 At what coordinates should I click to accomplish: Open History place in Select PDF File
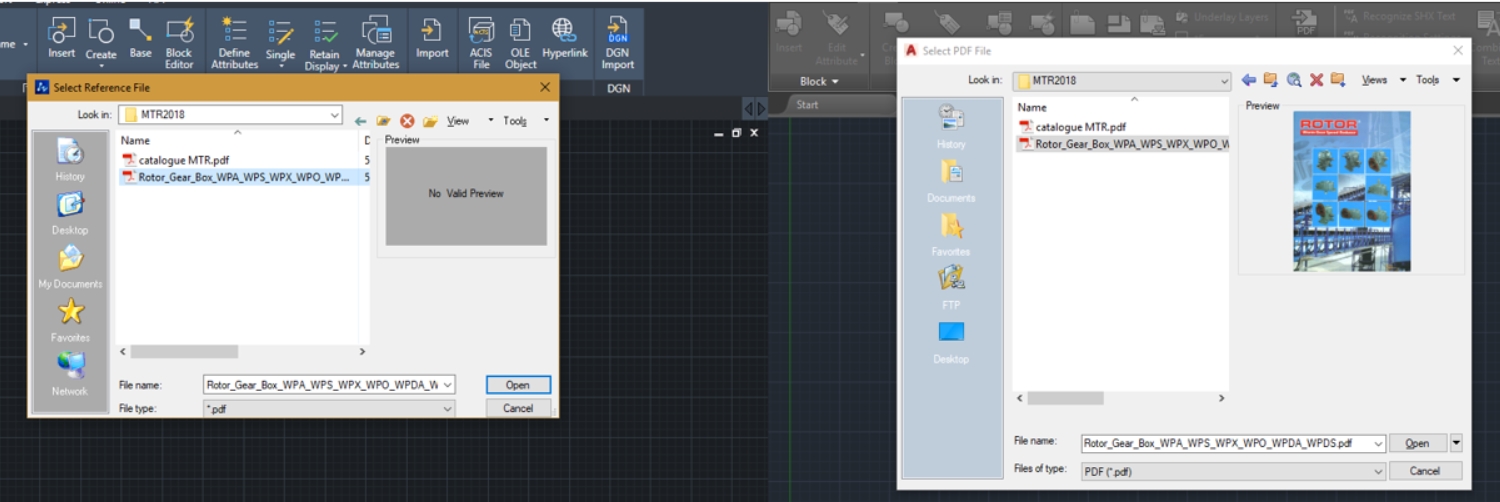coord(951,127)
